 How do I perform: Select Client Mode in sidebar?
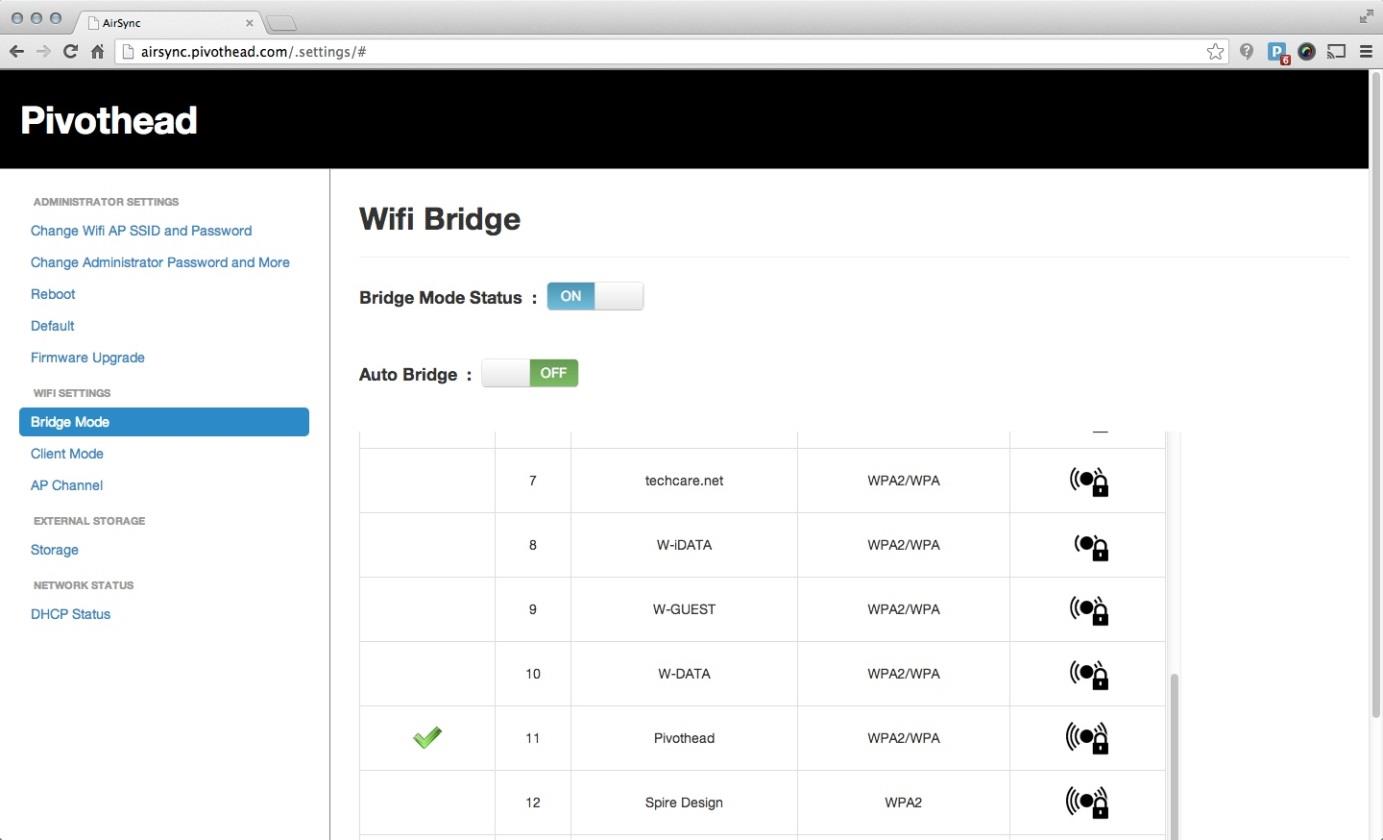[x=67, y=454]
